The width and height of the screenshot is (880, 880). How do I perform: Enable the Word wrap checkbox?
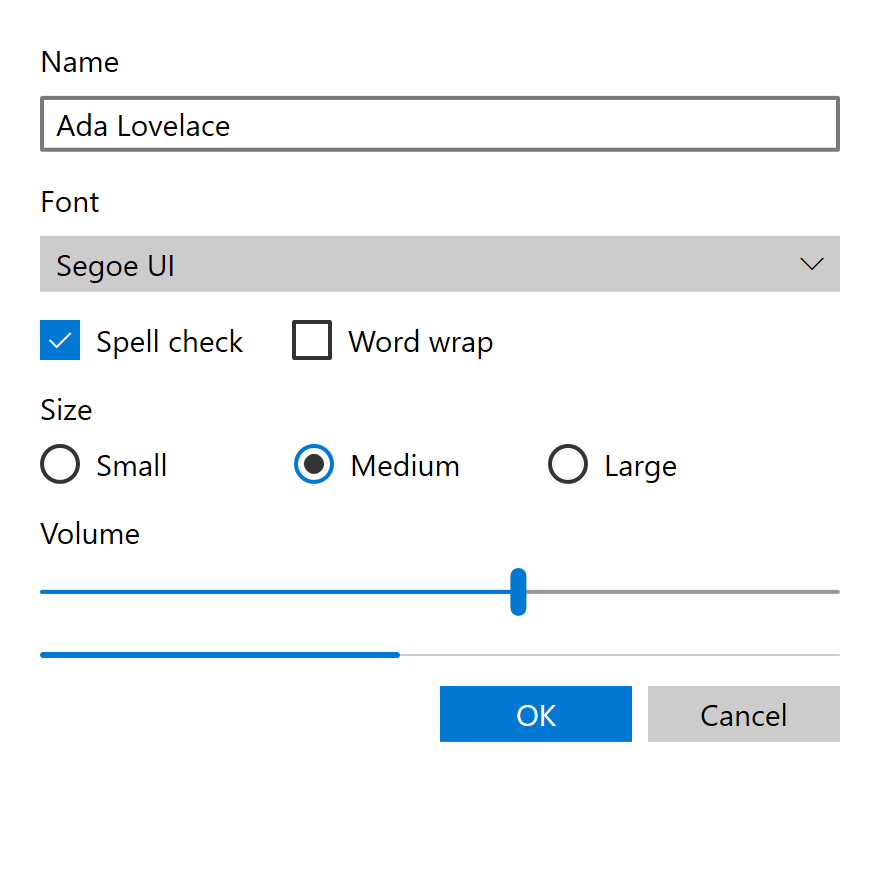point(312,340)
